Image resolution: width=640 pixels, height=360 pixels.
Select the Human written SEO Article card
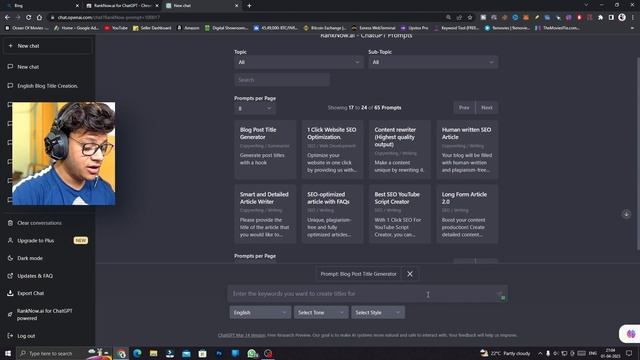[x=467, y=149]
